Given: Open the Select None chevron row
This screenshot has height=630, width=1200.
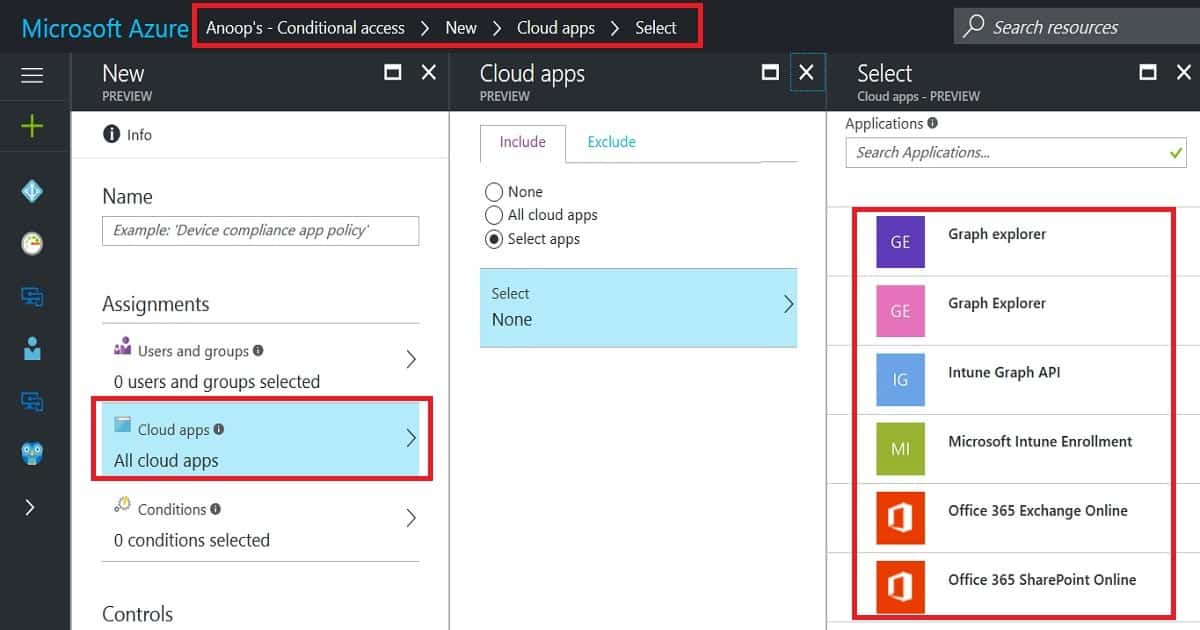Looking at the screenshot, I should coord(638,307).
